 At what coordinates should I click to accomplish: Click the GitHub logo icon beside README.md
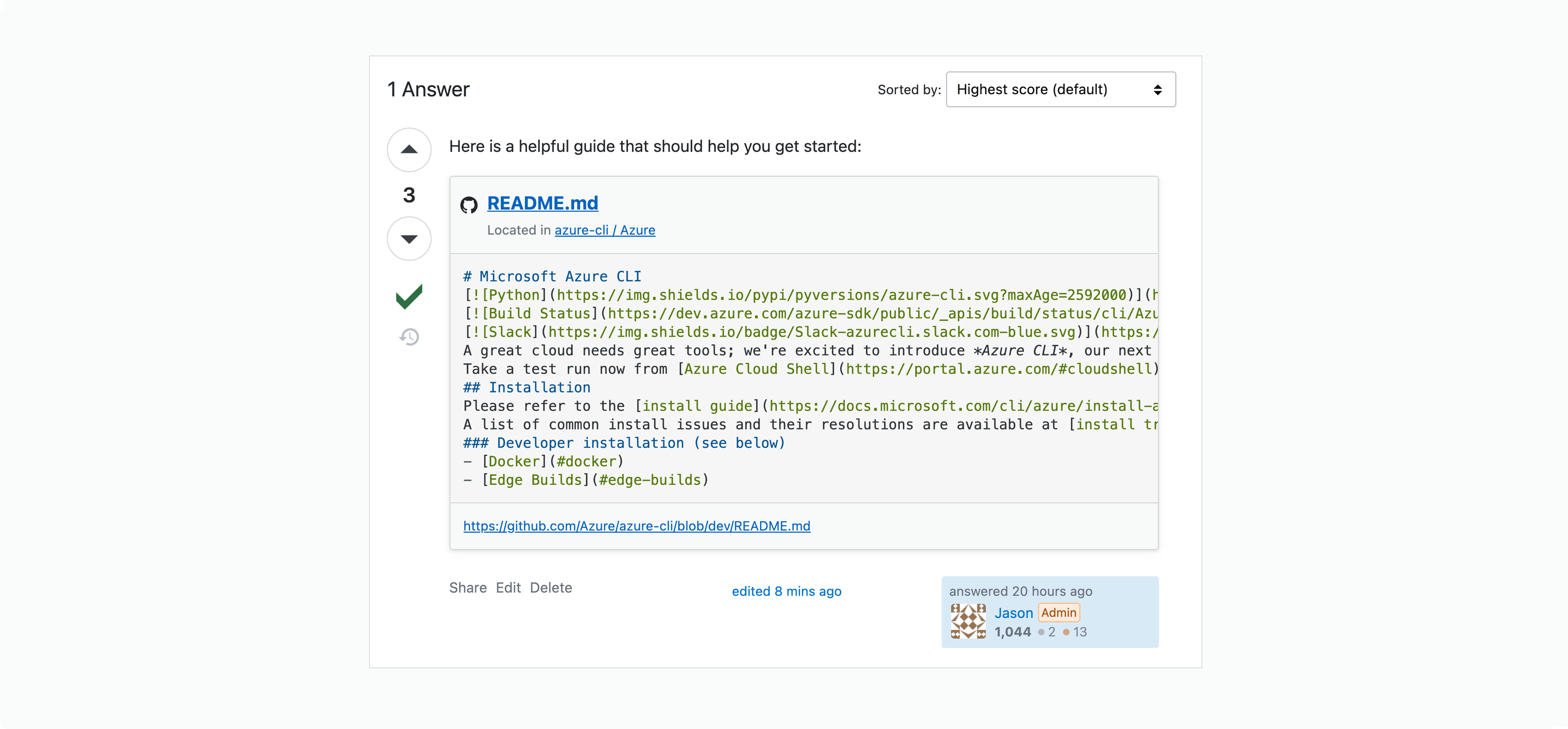[469, 205]
